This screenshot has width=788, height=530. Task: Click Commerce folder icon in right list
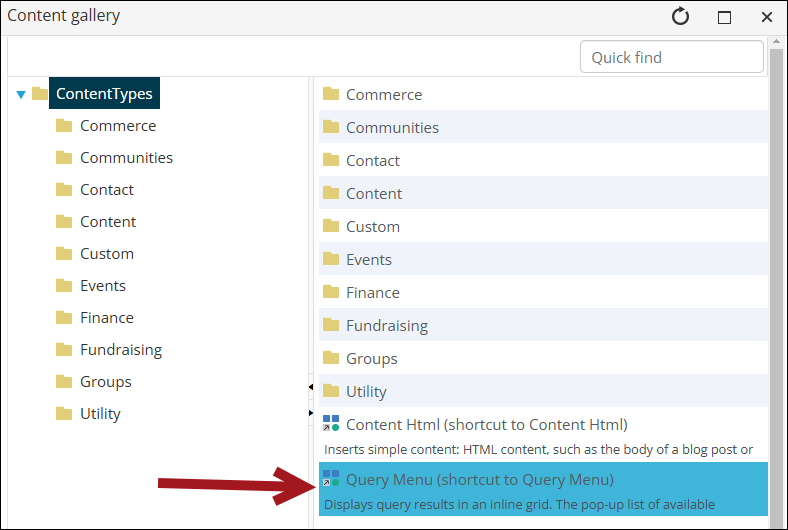[x=331, y=93]
